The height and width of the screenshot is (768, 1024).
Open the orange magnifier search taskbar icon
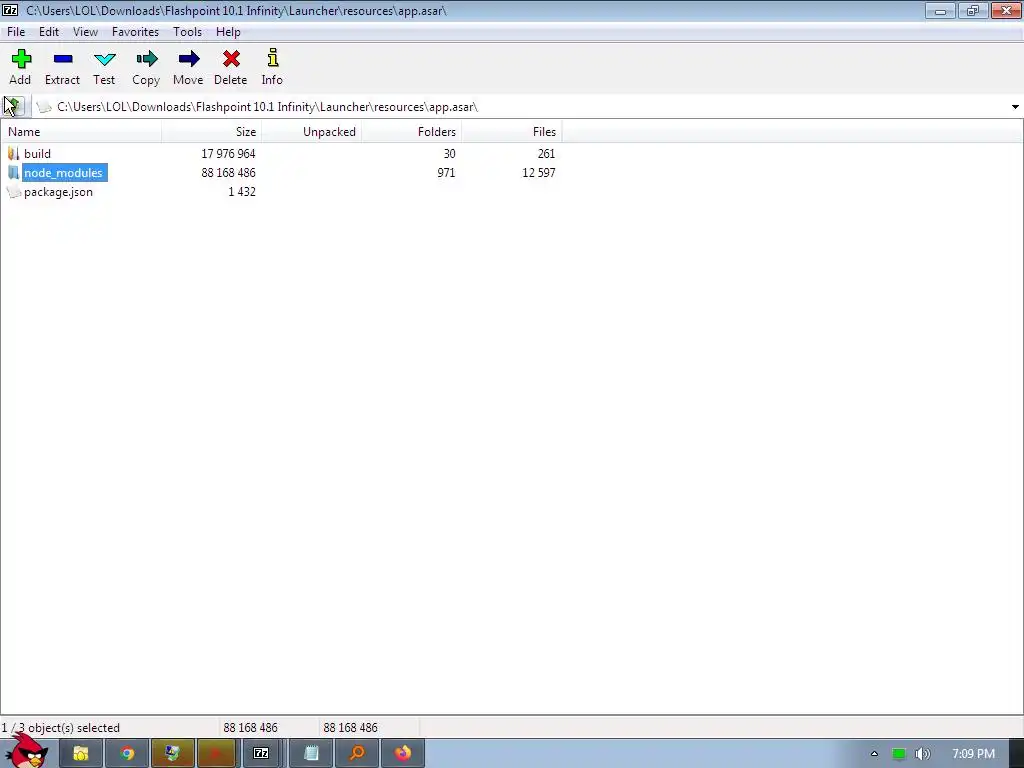[357, 754]
